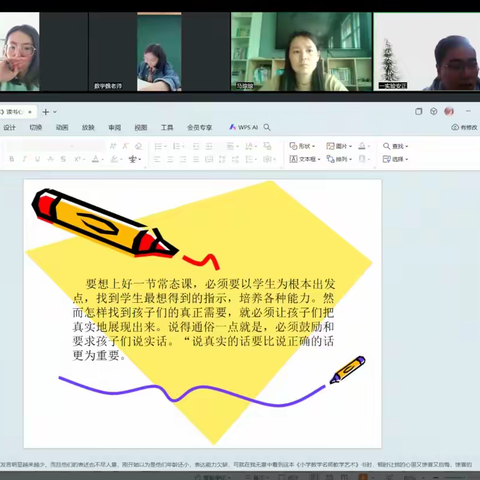480x480 pixels.
Task: Click the new tab plus button
Action: click(46, 112)
